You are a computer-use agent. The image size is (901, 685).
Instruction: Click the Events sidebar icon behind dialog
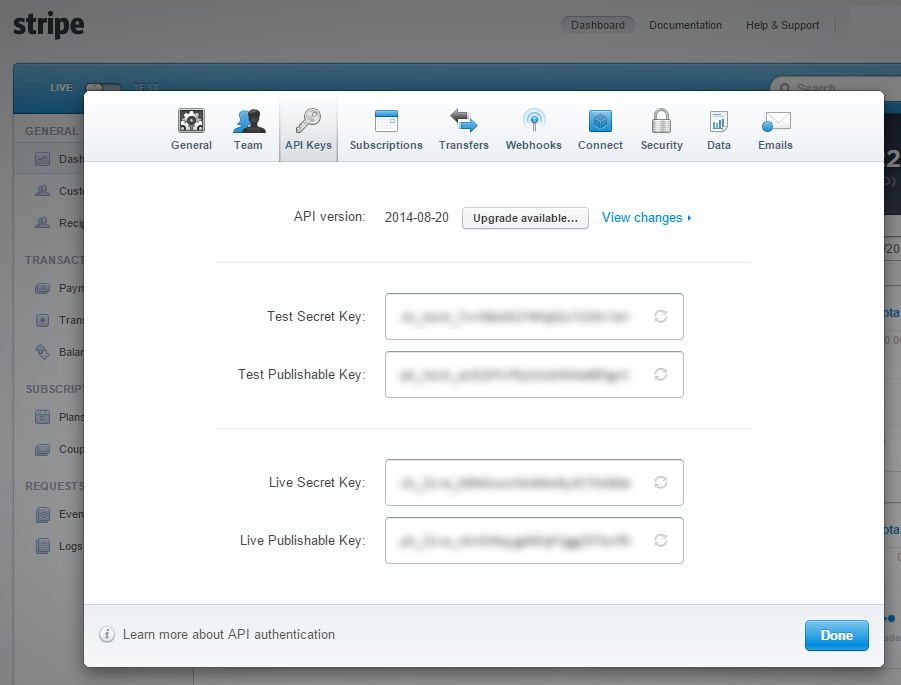pos(43,514)
